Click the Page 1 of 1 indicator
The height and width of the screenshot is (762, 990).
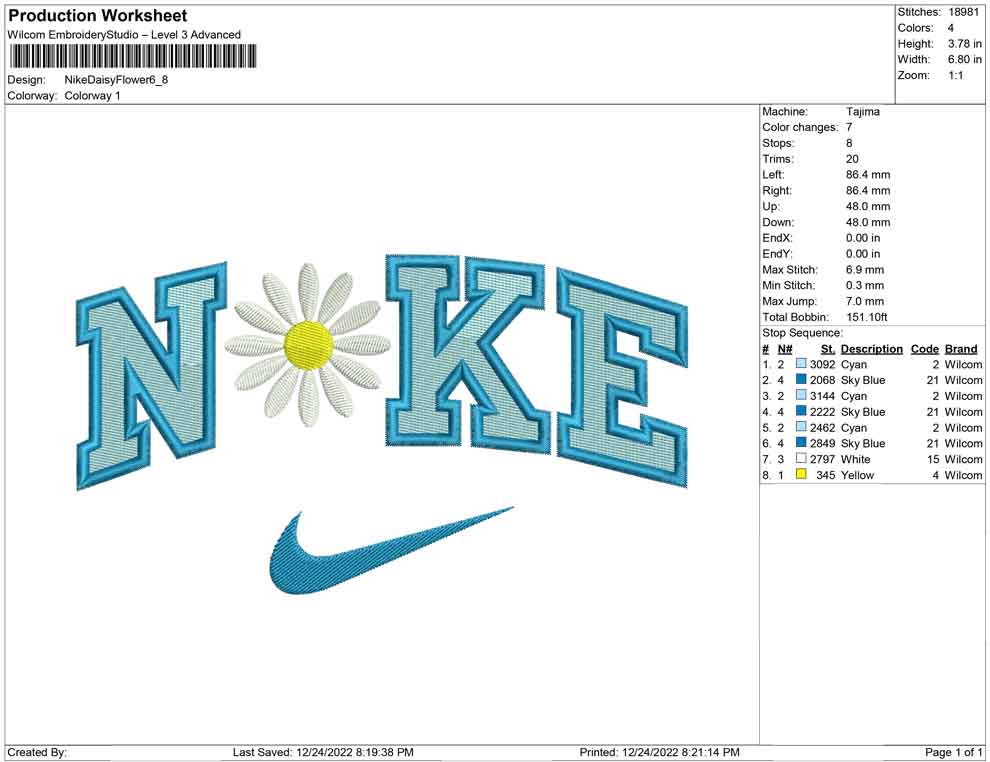[954, 752]
